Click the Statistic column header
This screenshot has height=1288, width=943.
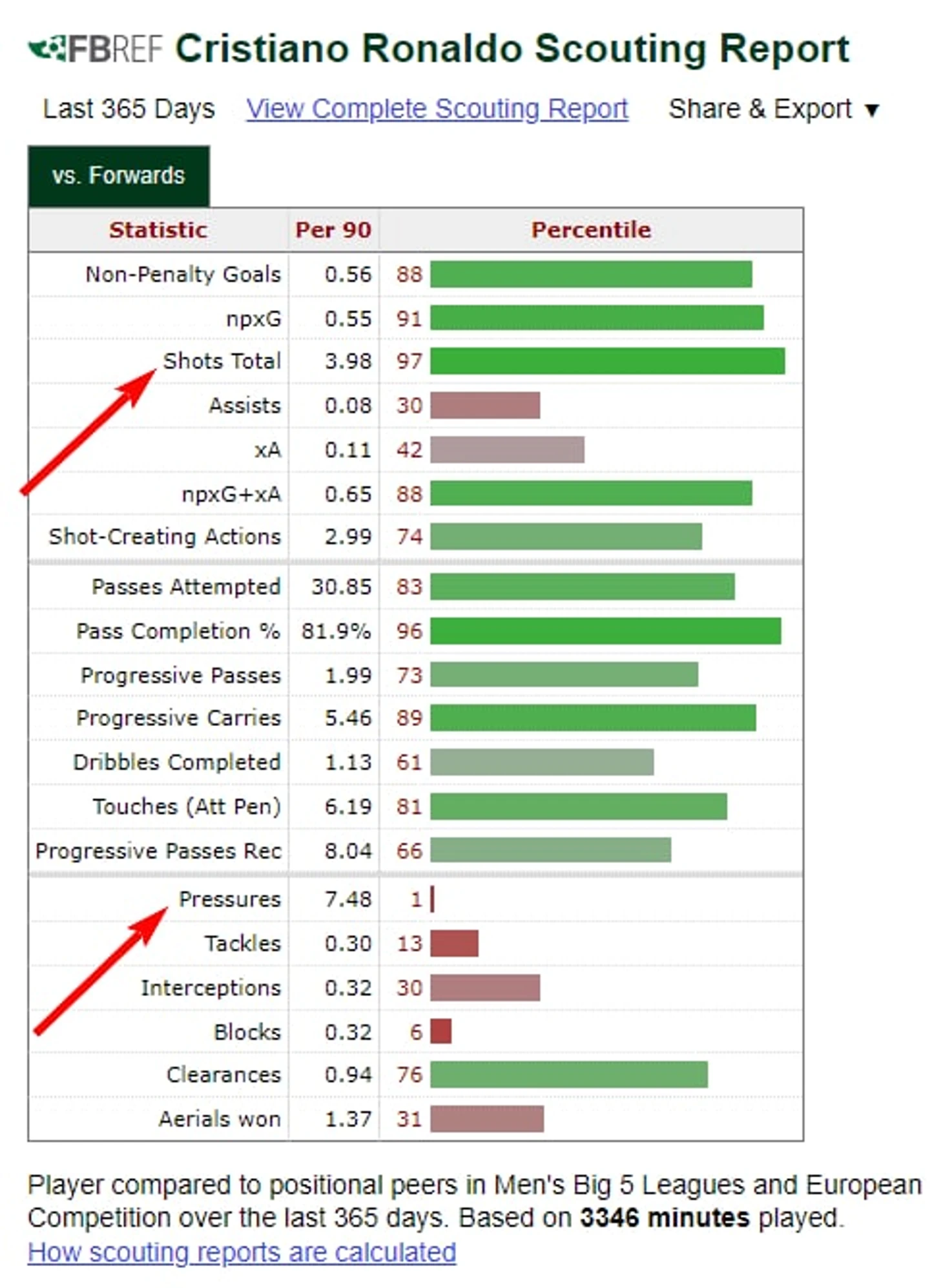pyautogui.click(x=158, y=230)
